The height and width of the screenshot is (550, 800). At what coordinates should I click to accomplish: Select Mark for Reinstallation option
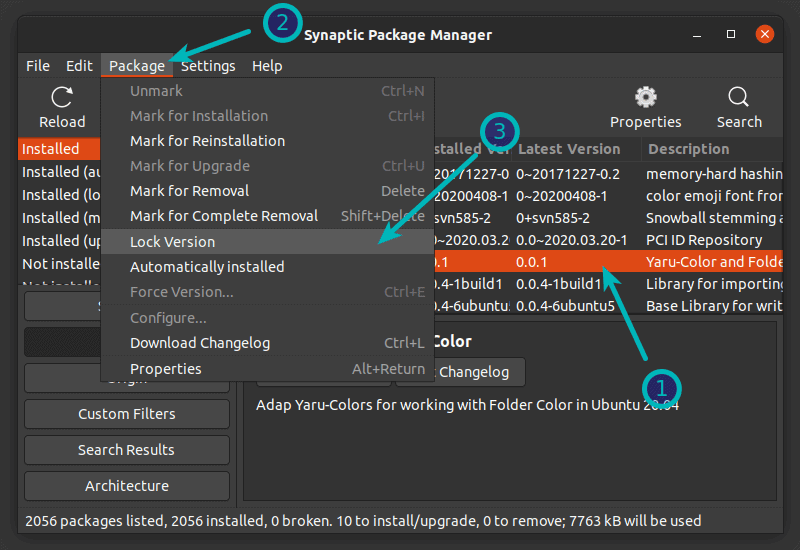[x=207, y=141]
